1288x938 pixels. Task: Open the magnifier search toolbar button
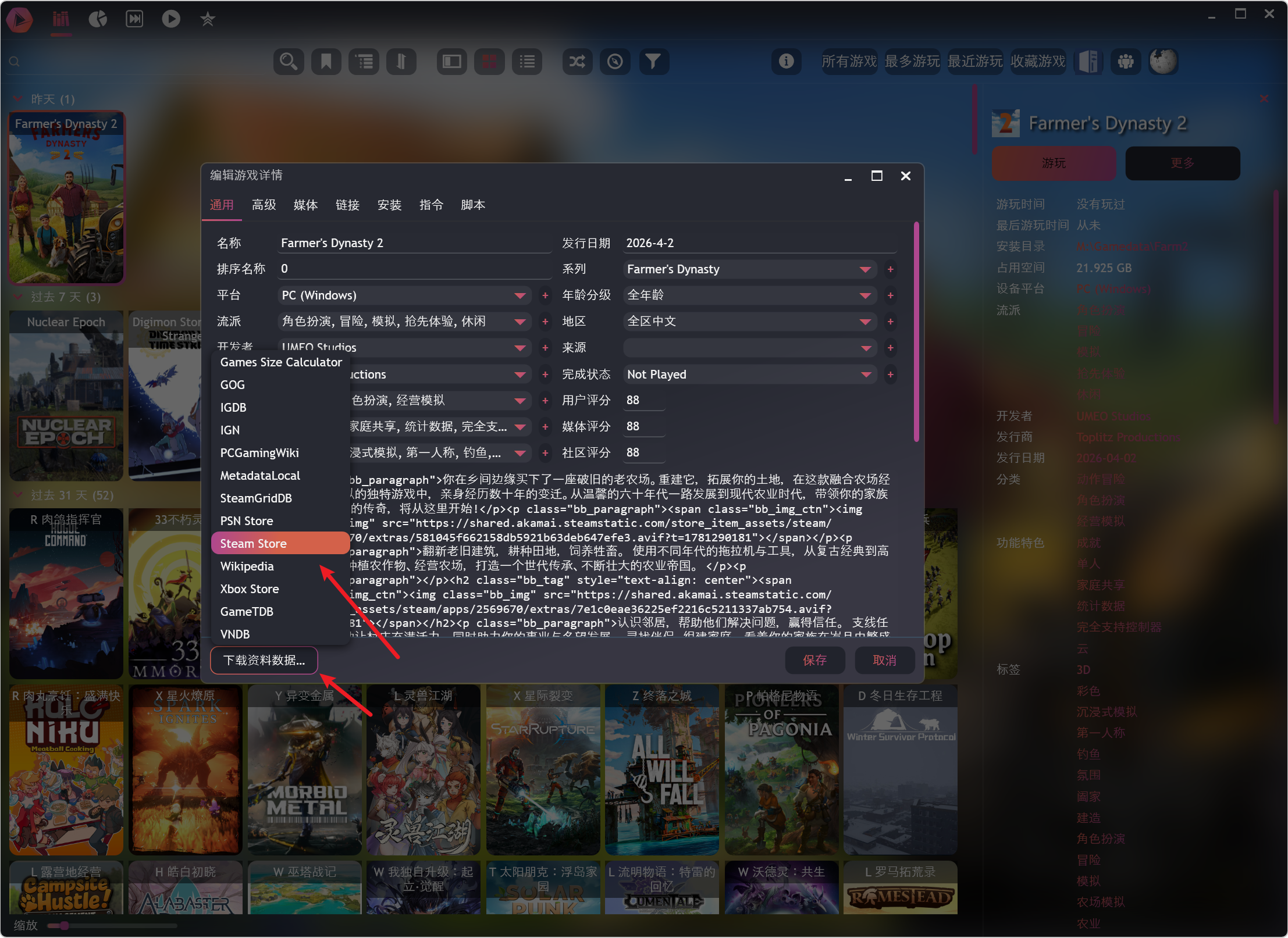point(289,61)
